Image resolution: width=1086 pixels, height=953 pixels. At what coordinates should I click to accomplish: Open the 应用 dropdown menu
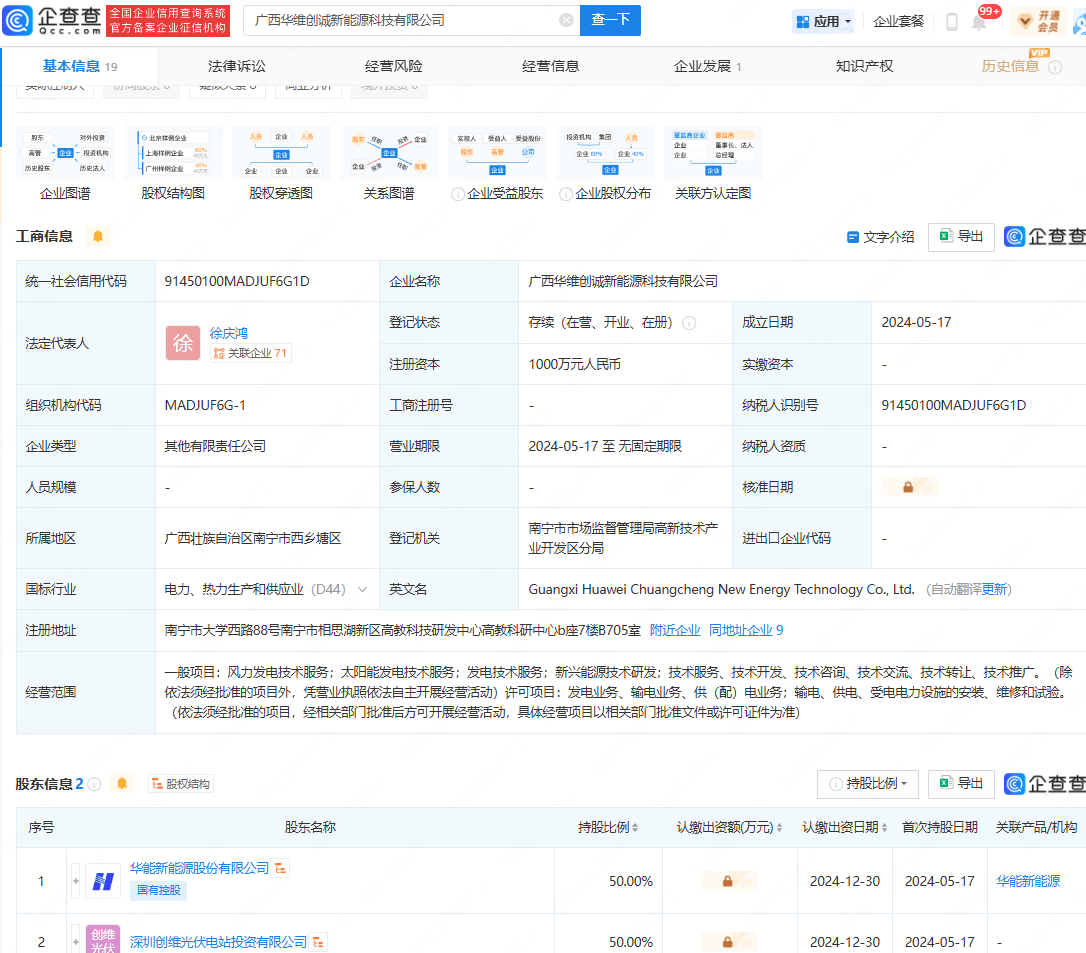click(824, 21)
